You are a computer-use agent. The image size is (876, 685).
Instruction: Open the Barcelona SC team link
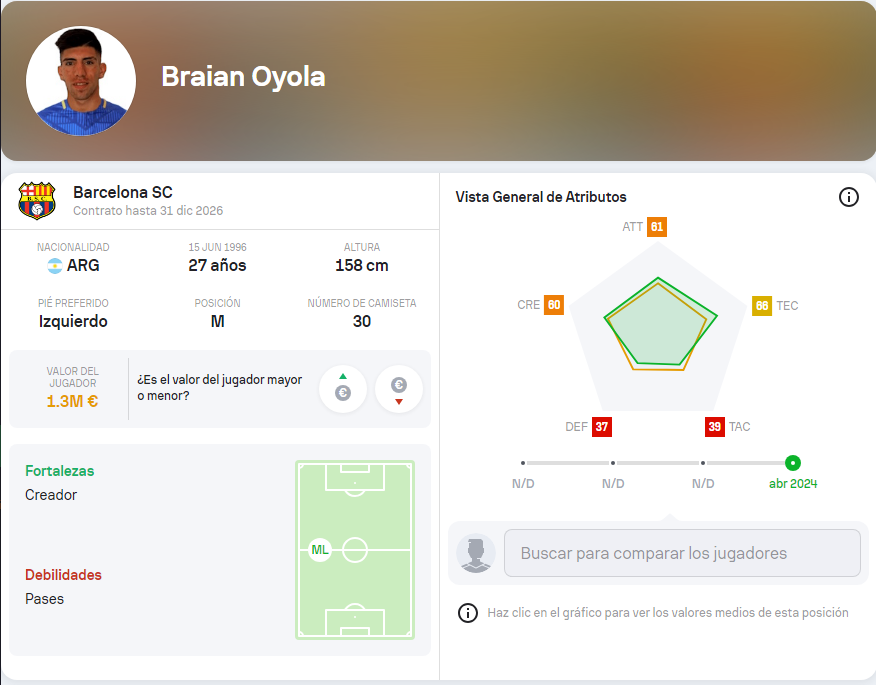(123, 192)
